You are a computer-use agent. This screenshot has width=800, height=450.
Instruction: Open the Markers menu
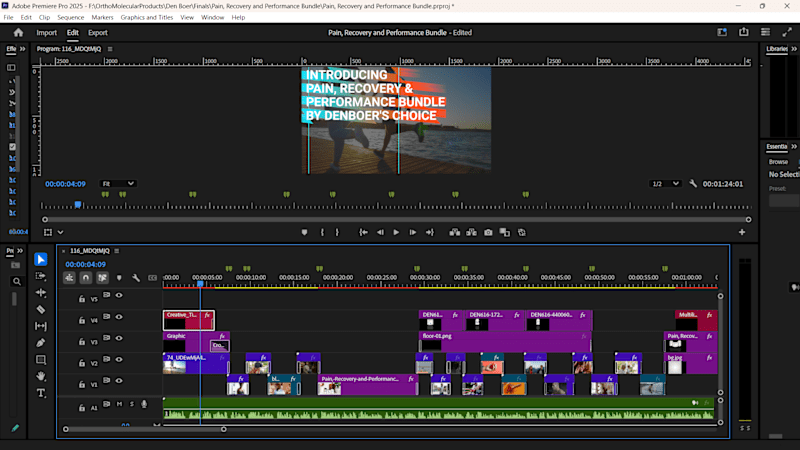click(102, 17)
